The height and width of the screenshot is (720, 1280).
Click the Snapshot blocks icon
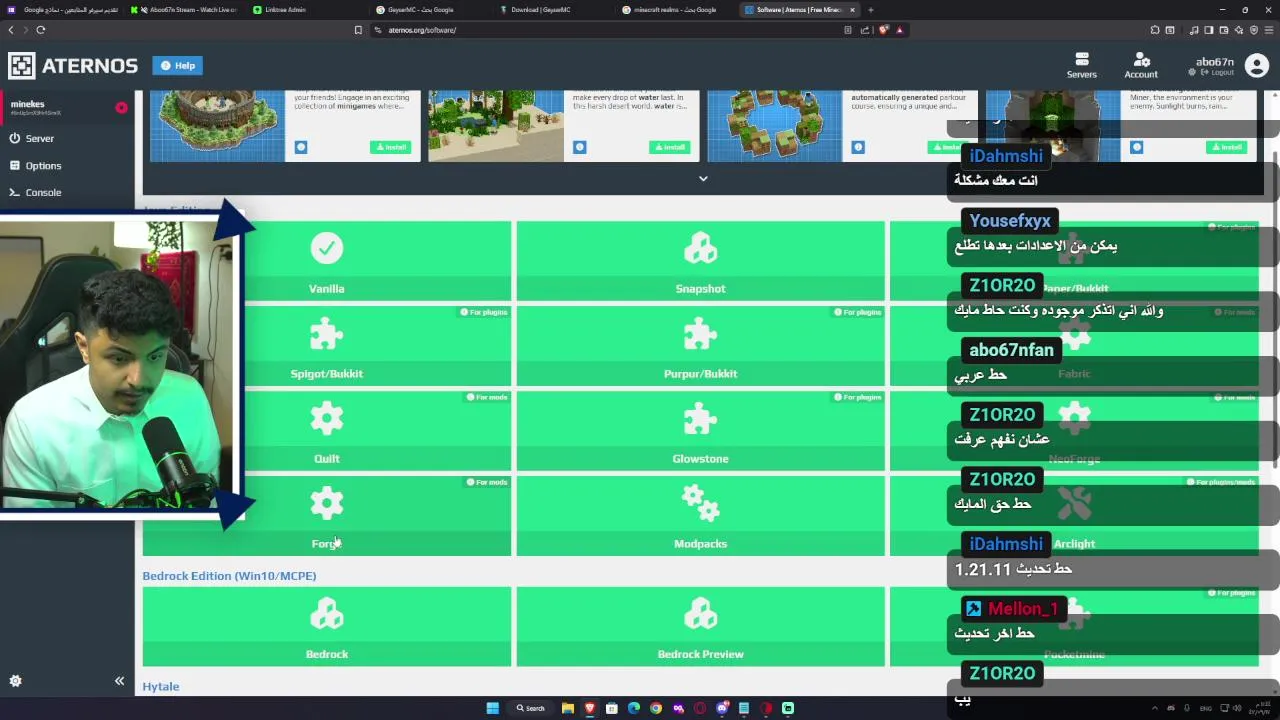pos(700,248)
